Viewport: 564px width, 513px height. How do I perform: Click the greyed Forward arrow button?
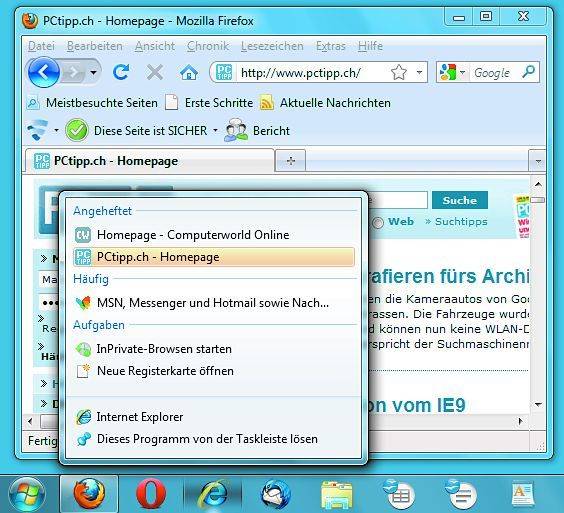point(74,73)
